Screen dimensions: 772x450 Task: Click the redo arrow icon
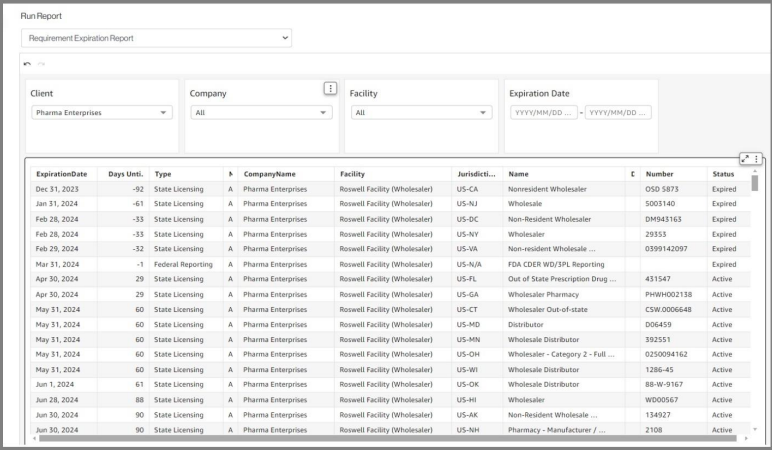(41, 64)
